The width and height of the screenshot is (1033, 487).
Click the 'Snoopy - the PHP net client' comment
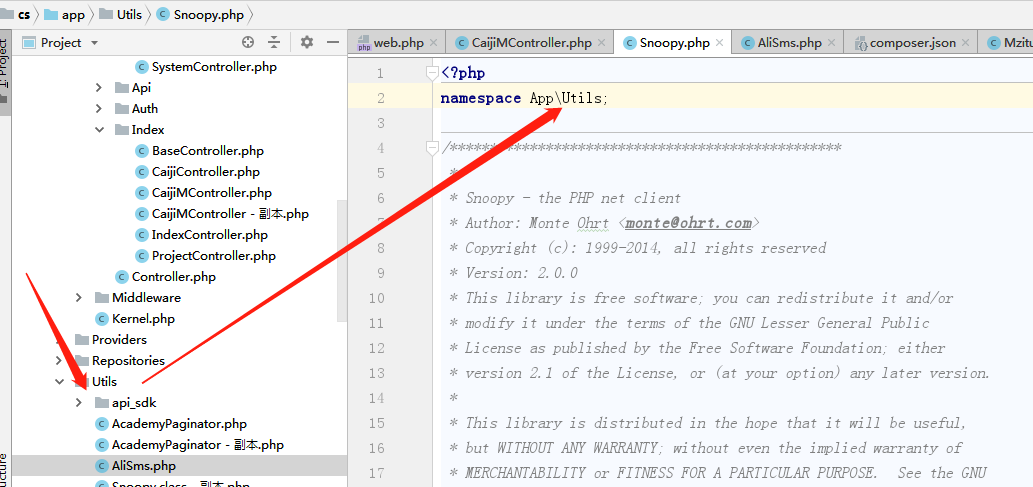point(572,198)
